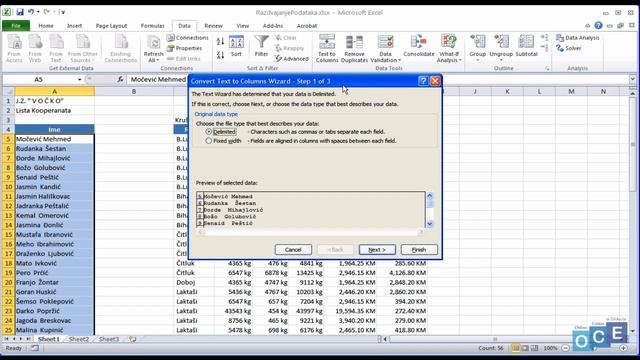The width and height of the screenshot is (640, 360).
Task: Open the Solver add-in
Action: click(569, 48)
